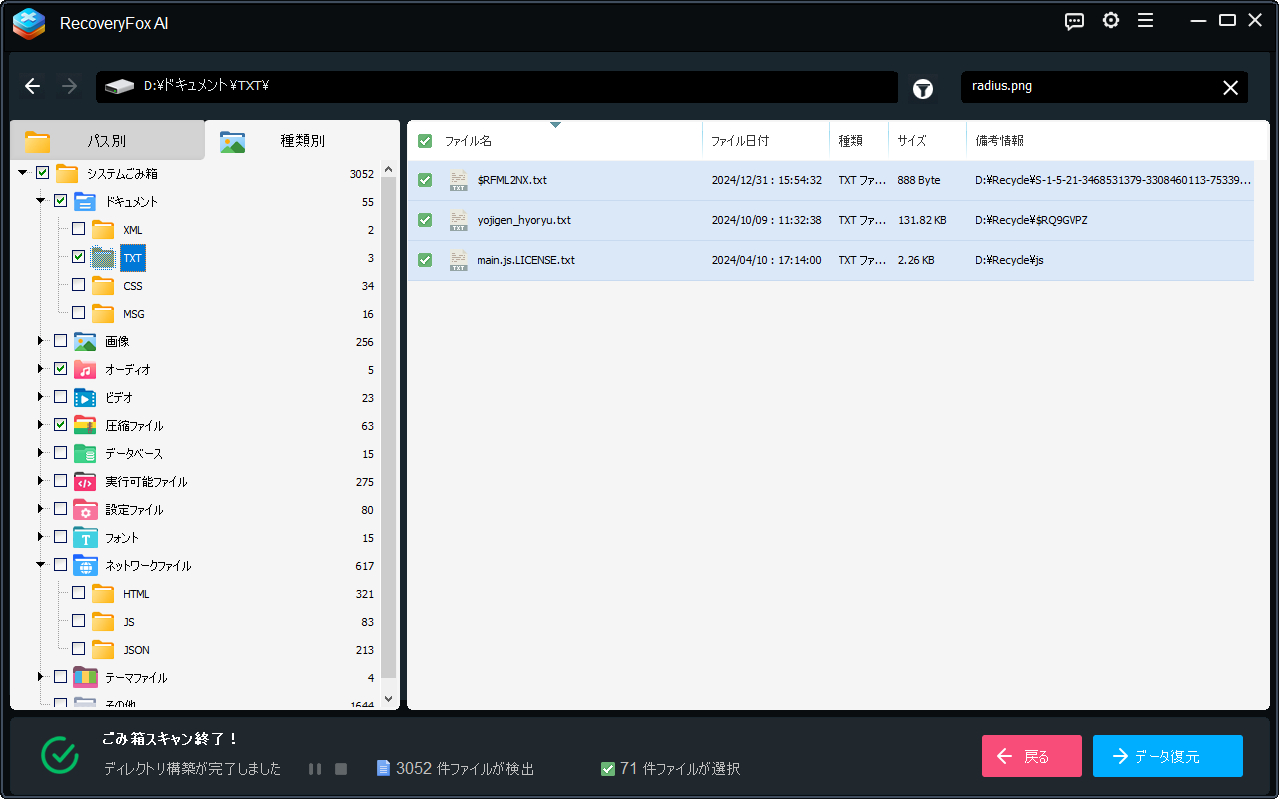Image resolution: width=1279 pixels, height=799 pixels.
Task: Switch to the 種類別 tab
Action: tap(302, 141)
